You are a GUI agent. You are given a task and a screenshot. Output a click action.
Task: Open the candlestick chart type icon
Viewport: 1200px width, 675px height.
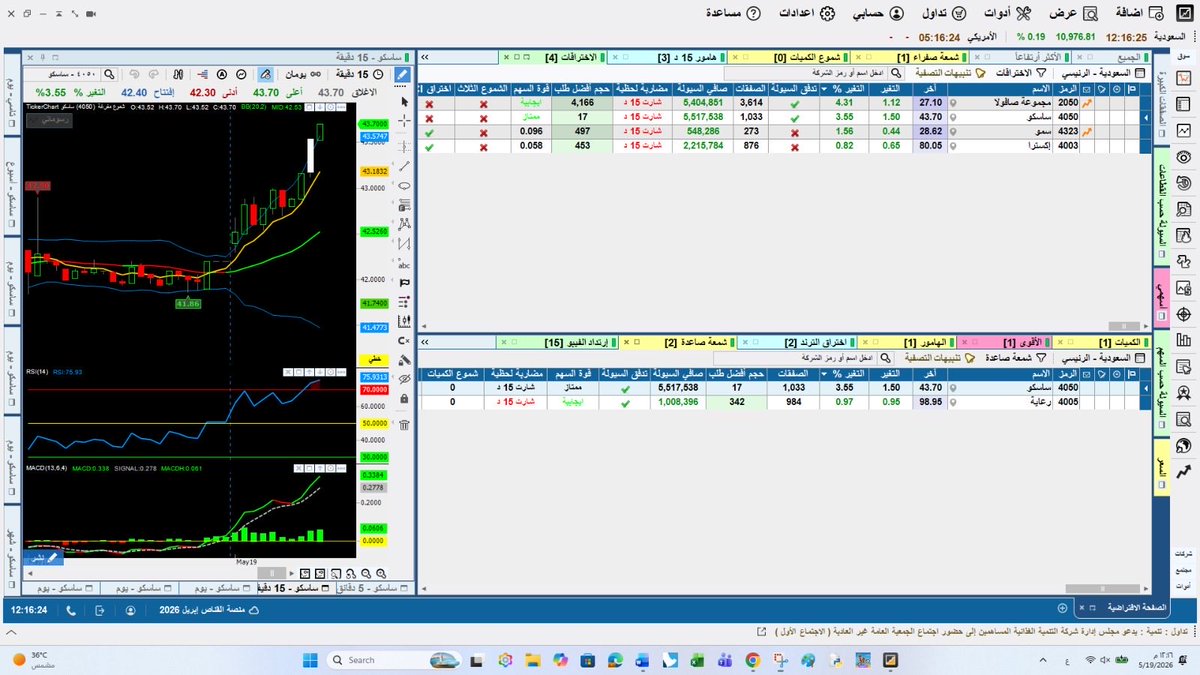[x=178, y=74]
